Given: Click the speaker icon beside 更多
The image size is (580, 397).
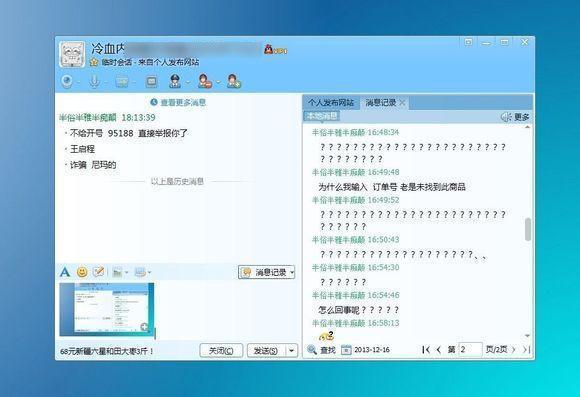Looking at the screenshot, I should [x=506, y=117].
